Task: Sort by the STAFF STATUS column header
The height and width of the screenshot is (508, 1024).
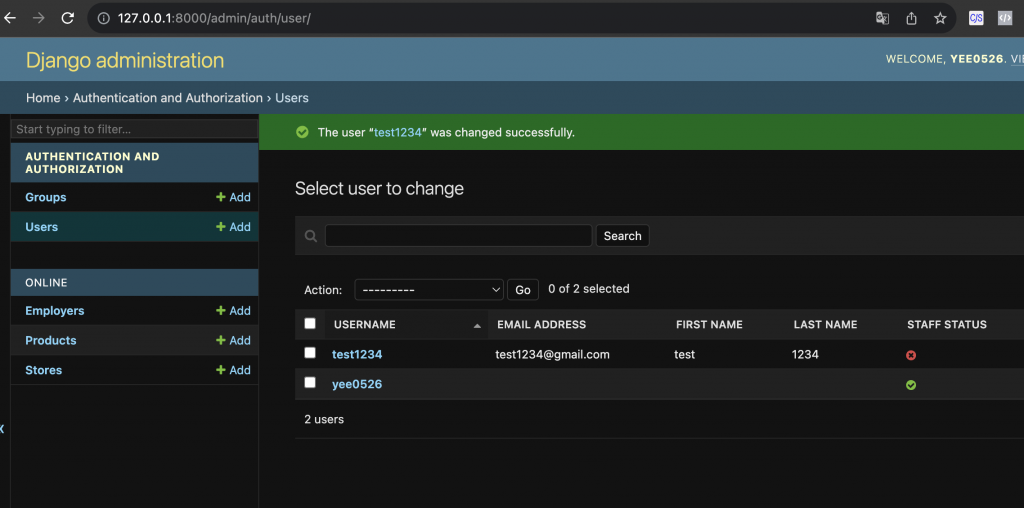Action: [947, 325]
